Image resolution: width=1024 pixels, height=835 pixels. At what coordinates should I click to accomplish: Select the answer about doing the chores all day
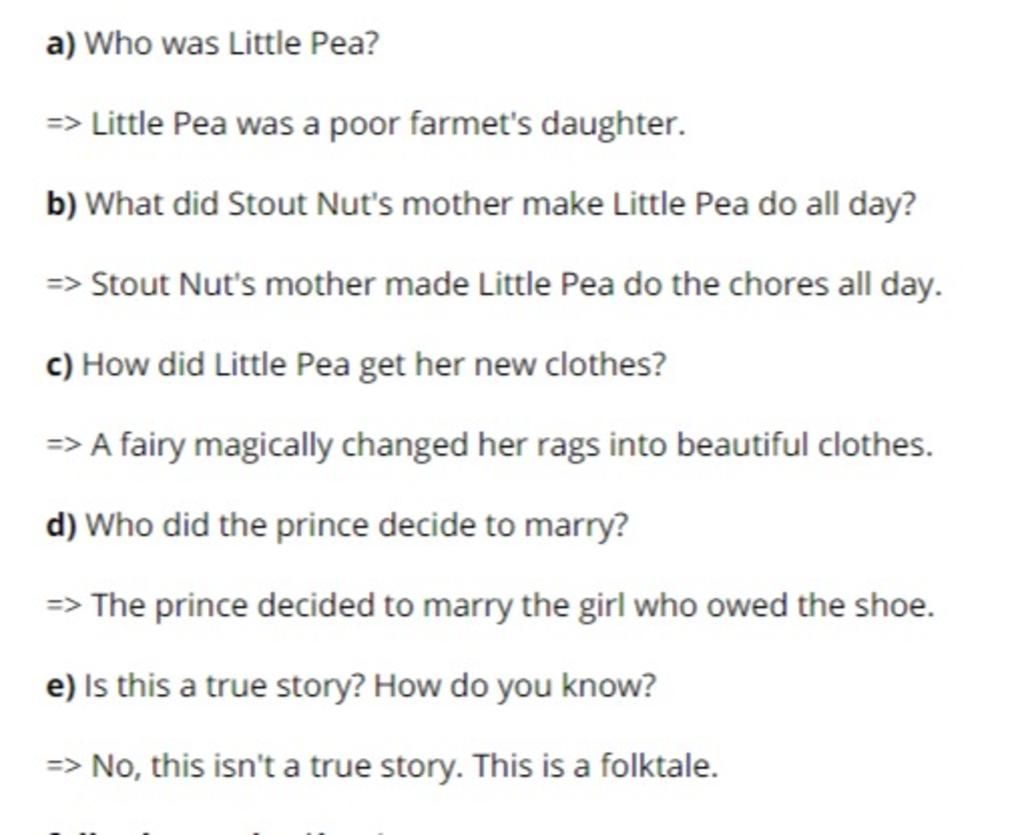(x=516, y=285)
